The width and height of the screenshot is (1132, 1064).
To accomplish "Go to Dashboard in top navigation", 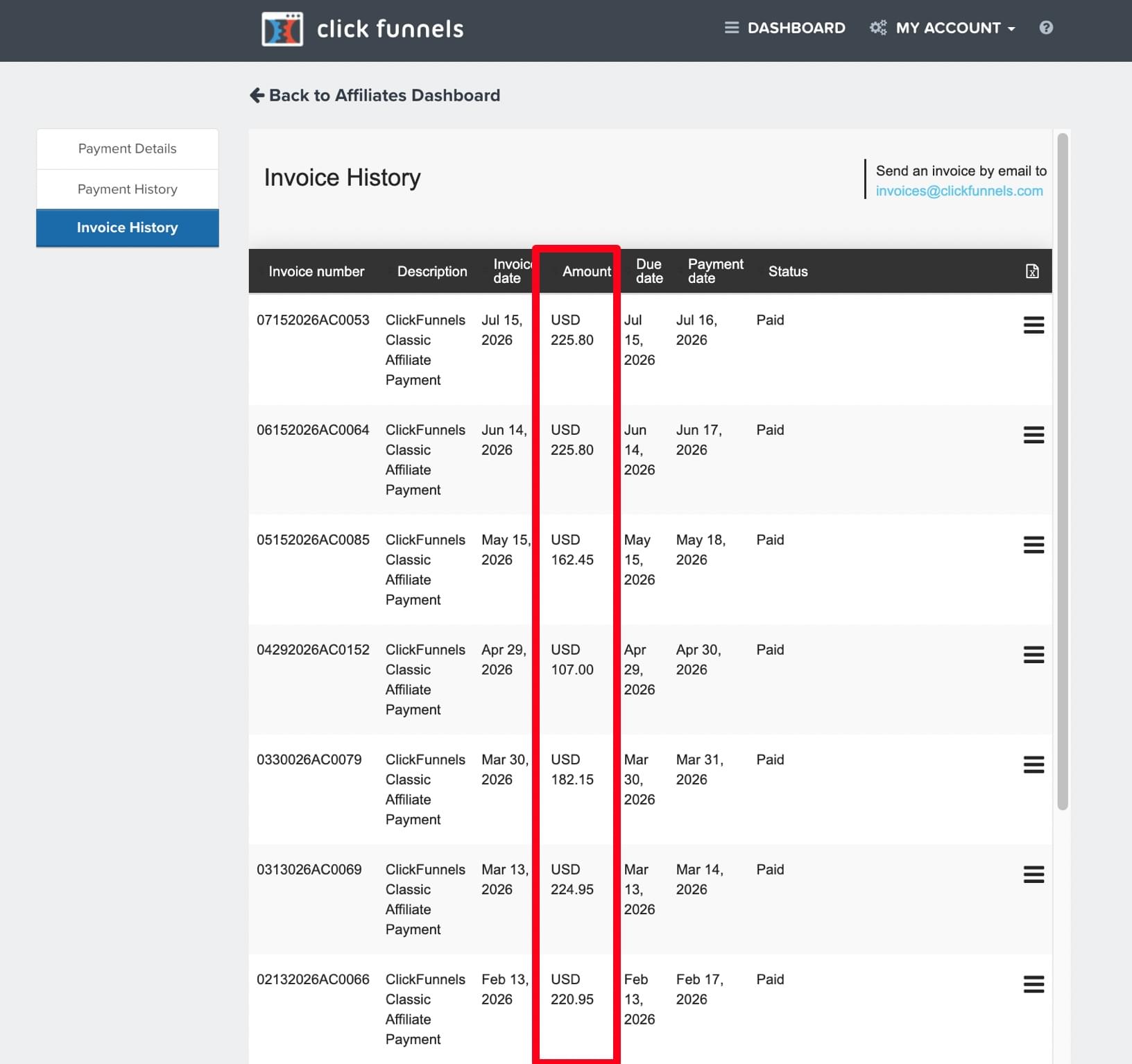I will pyautogui.click(x=785, y=28).
